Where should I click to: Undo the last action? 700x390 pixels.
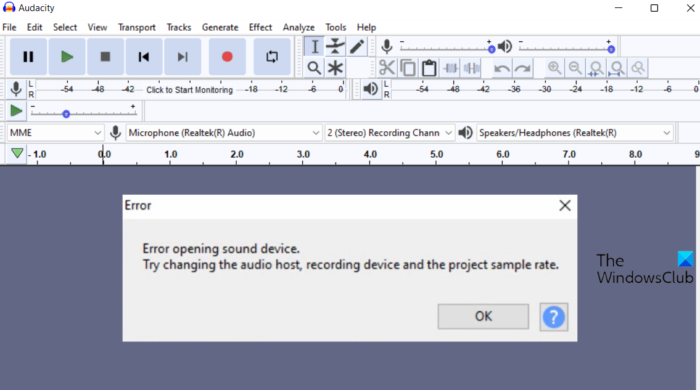tap(502, 68)
